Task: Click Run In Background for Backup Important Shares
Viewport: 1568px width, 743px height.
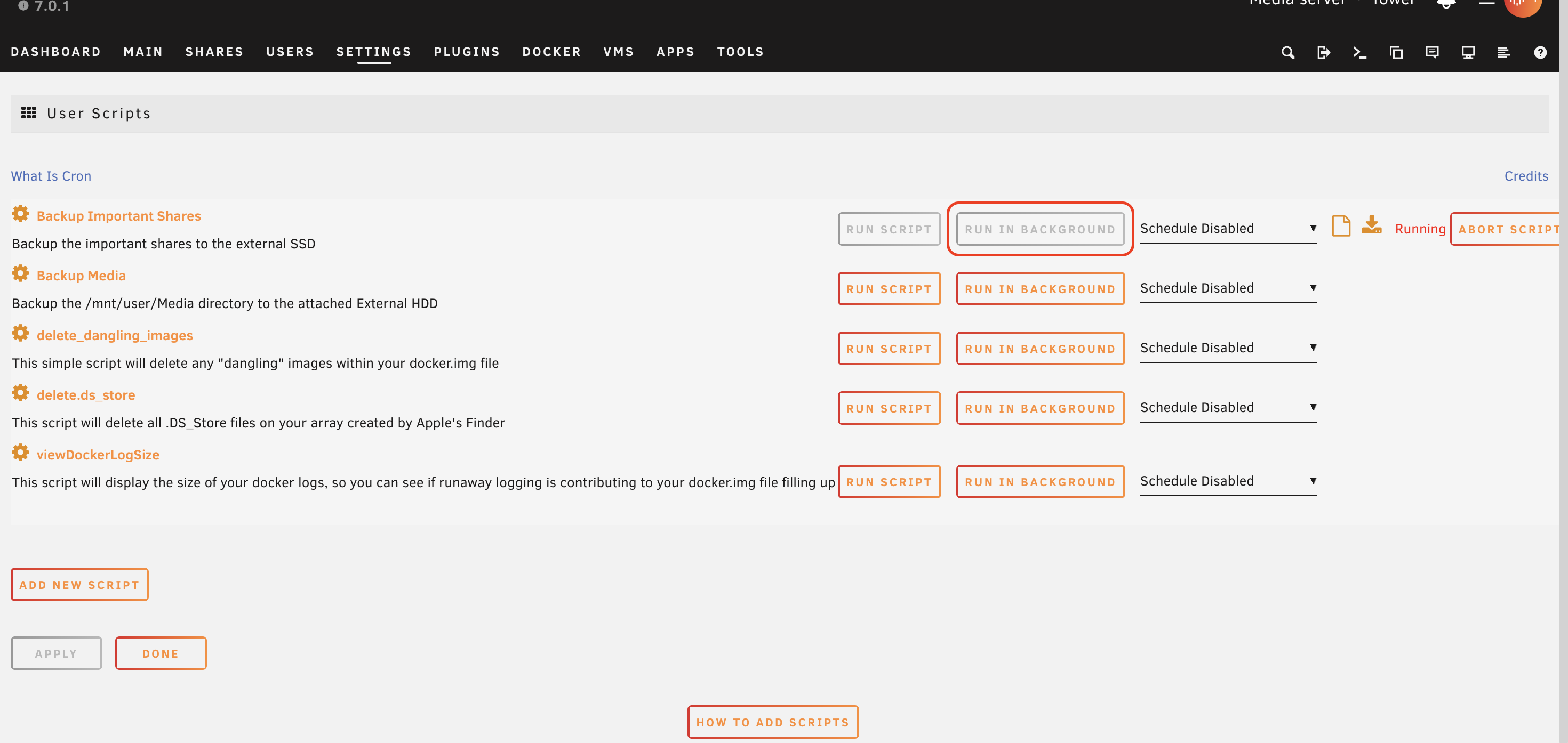Action: (x=1040, y=229)
